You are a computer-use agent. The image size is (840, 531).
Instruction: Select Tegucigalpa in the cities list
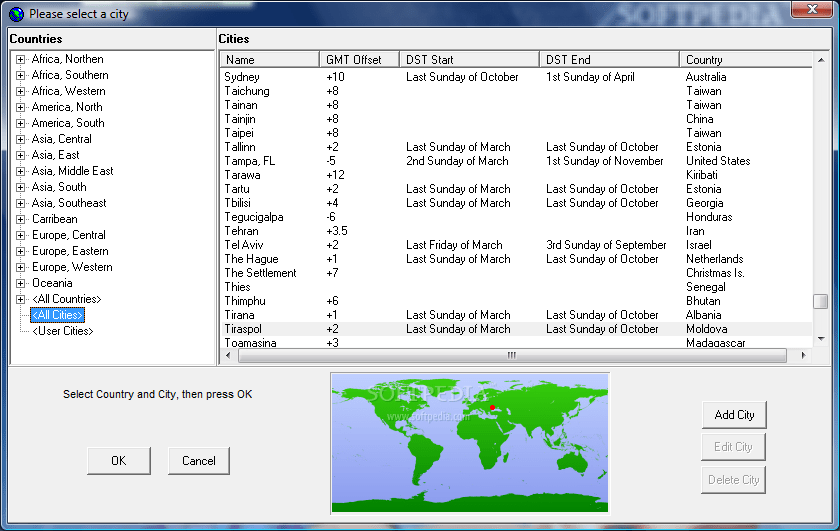[x=254, y=217]
